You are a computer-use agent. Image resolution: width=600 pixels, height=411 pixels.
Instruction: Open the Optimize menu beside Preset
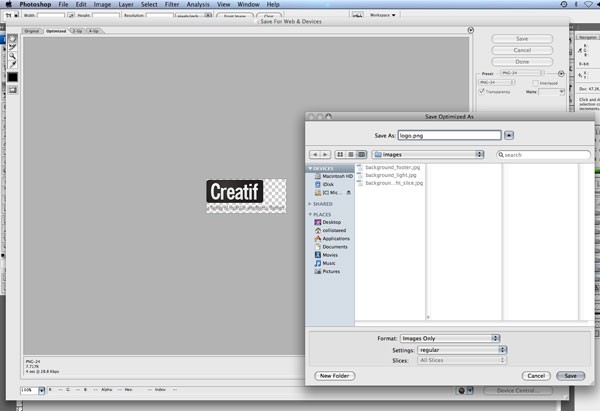click(x=561, y=73)
